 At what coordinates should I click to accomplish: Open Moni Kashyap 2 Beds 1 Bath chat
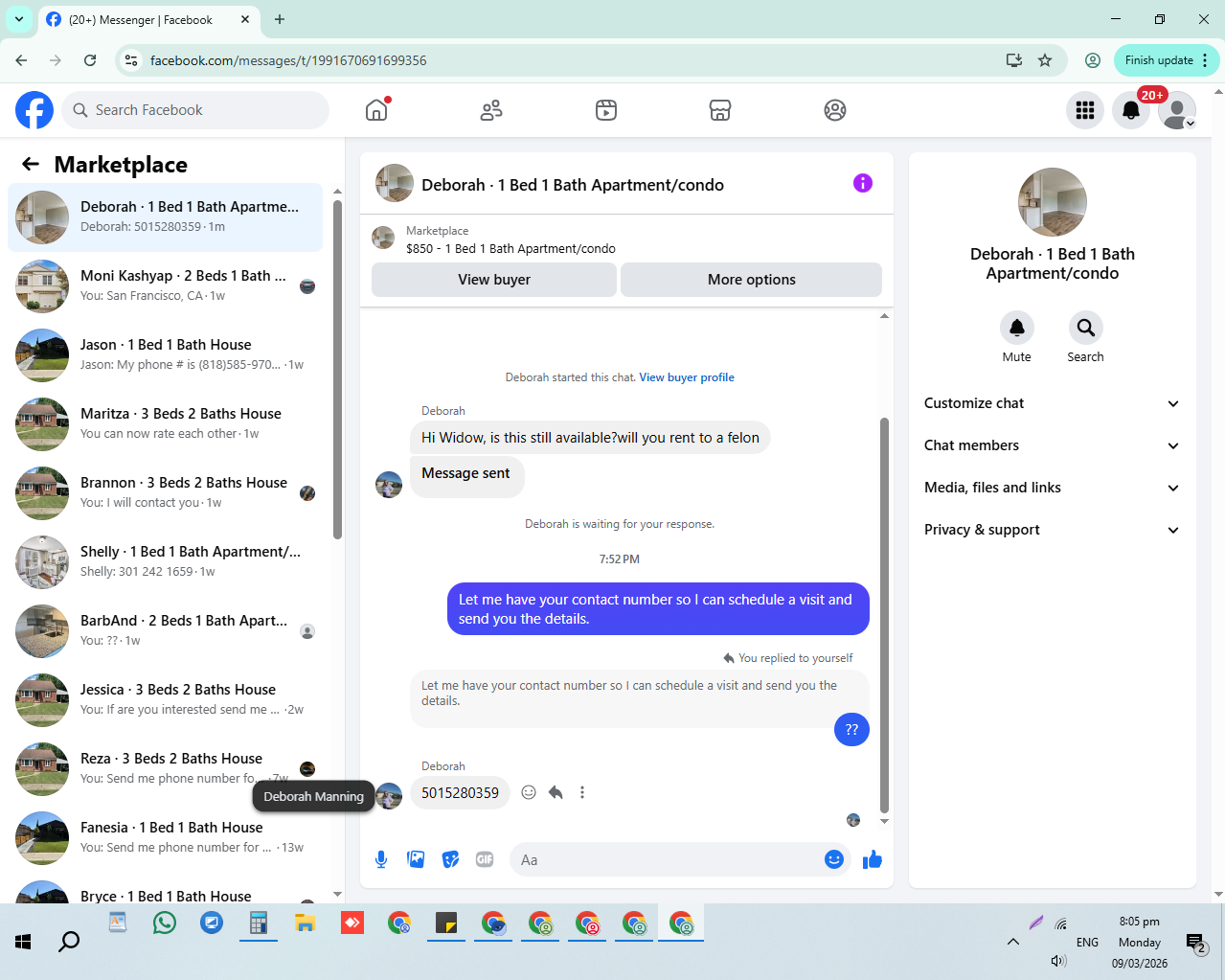coord(166,286)
